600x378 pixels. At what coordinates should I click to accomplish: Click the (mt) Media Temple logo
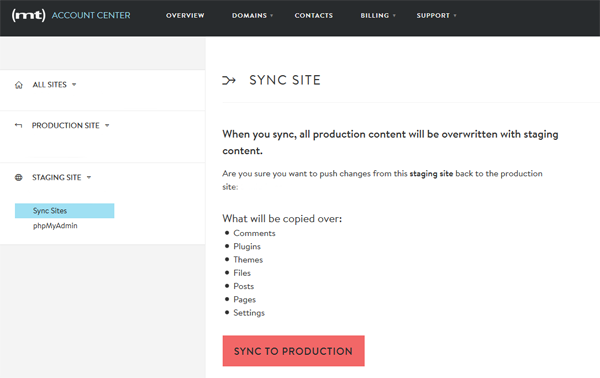[29, 15]
